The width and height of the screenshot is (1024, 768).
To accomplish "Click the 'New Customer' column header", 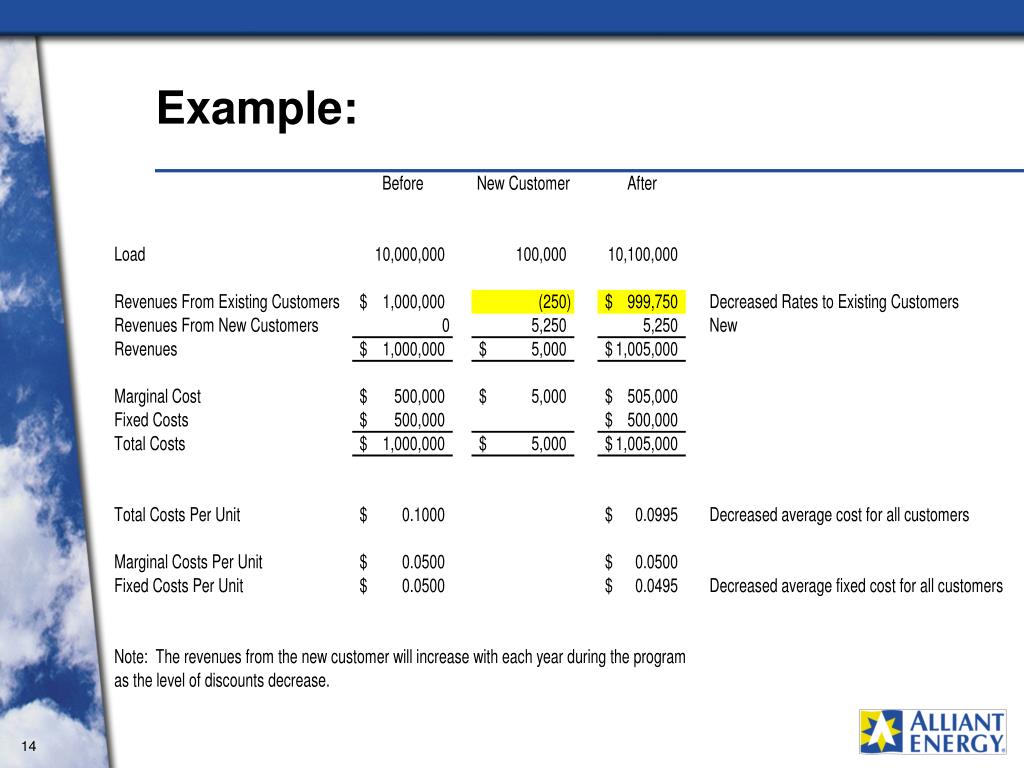I will coord(523,184).
